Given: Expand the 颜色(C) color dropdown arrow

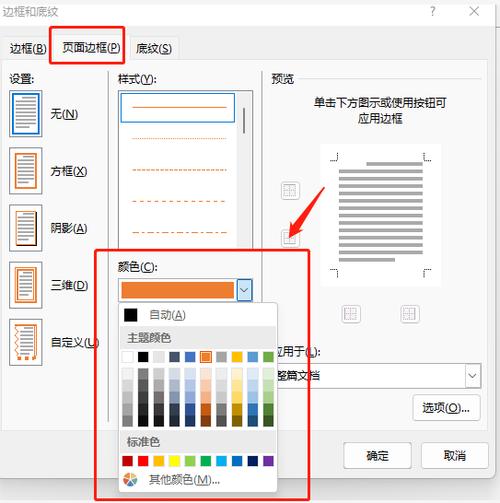Looking at the screenshot, I should pos(244,290).
